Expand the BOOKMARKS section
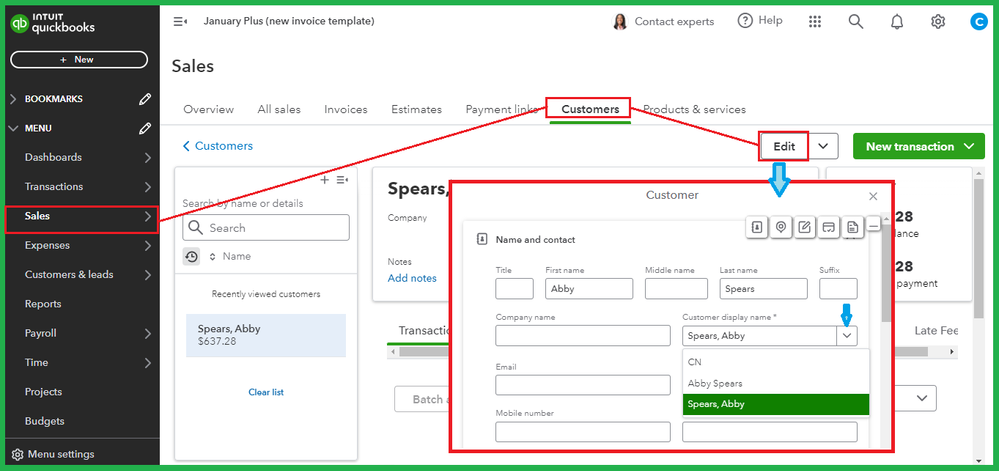Image resolution: width=999 pixels, height=471 pixels. coord(14,99)
